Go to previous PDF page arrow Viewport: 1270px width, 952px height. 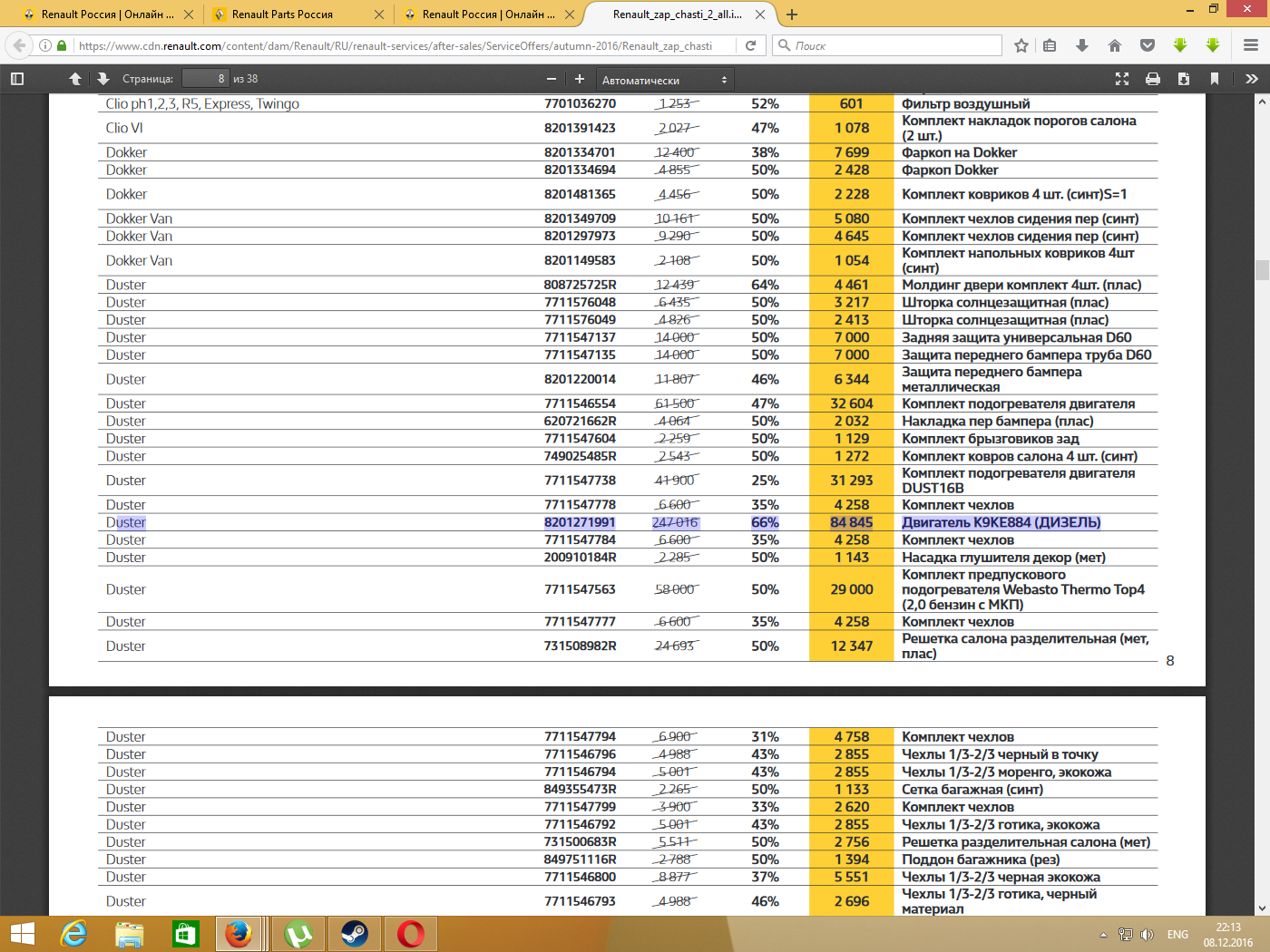pos(75,79)
